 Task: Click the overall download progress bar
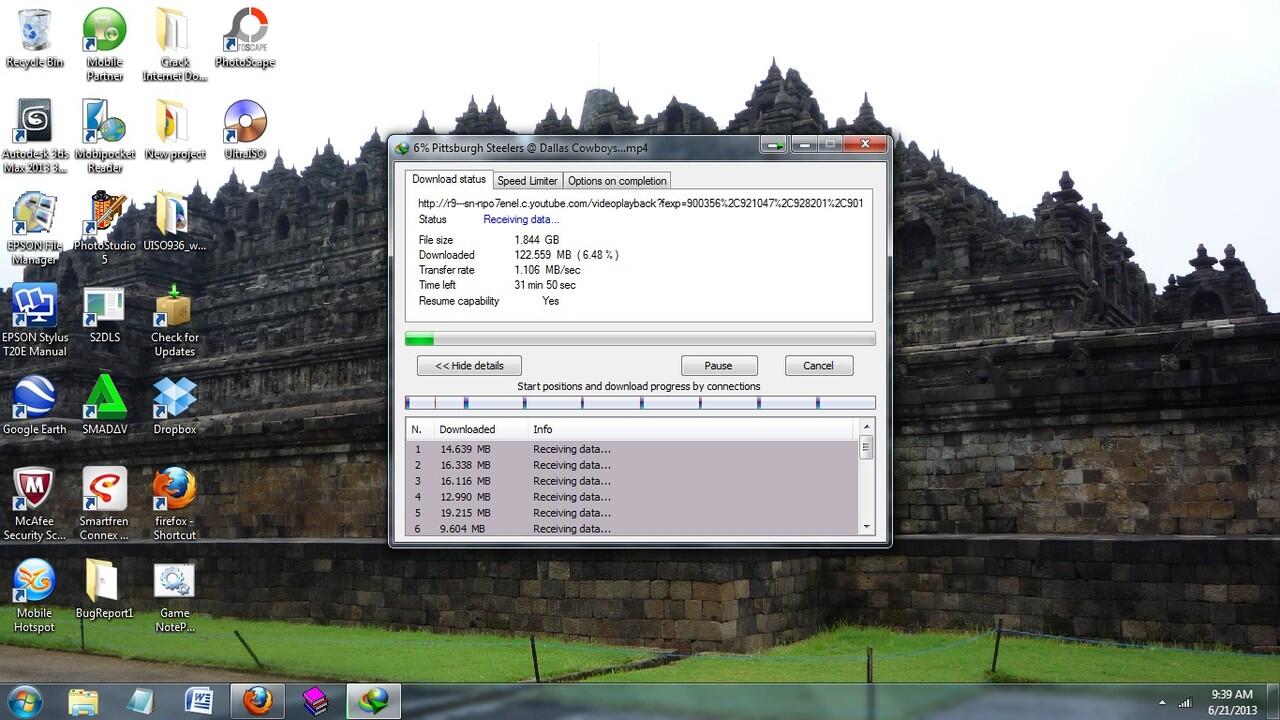pos(640,340)
